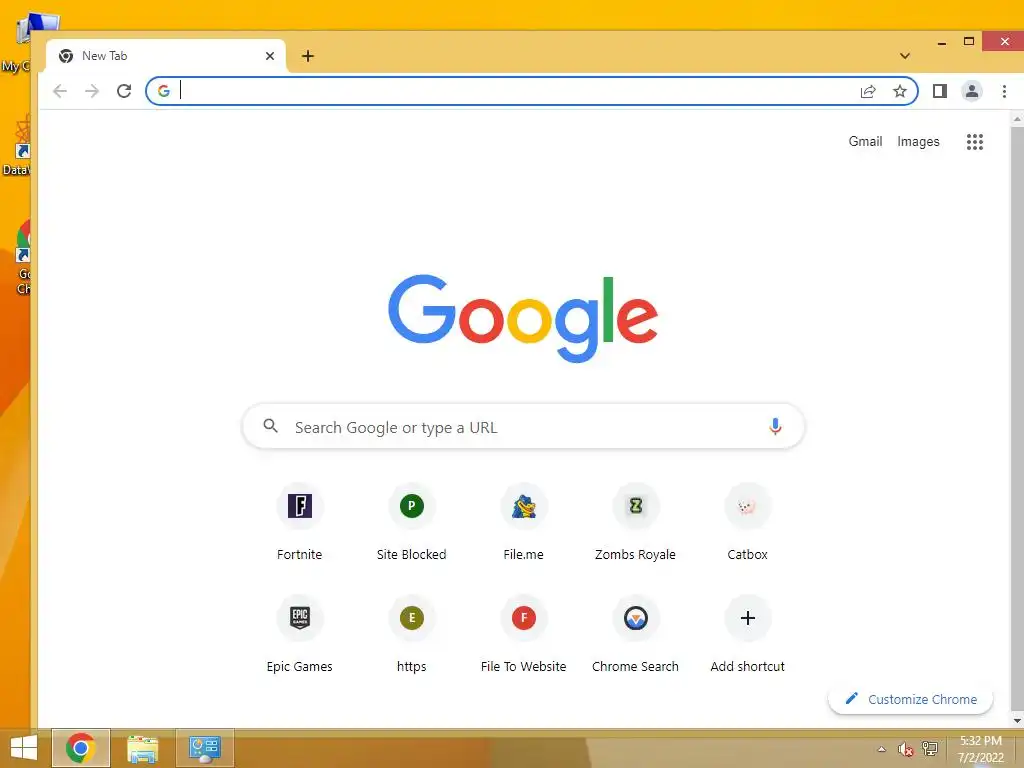Open the Catbox shortcut
Viewport: 1024px width, 768px height.
[x=748, y=522]
